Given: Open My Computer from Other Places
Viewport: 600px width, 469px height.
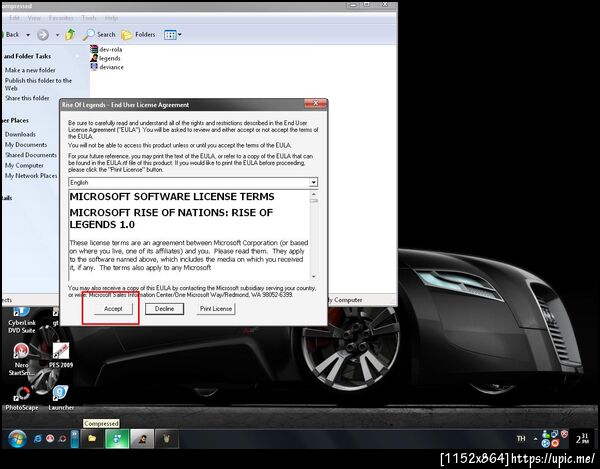Looking at the screenshot, I should tap(24, 165).
